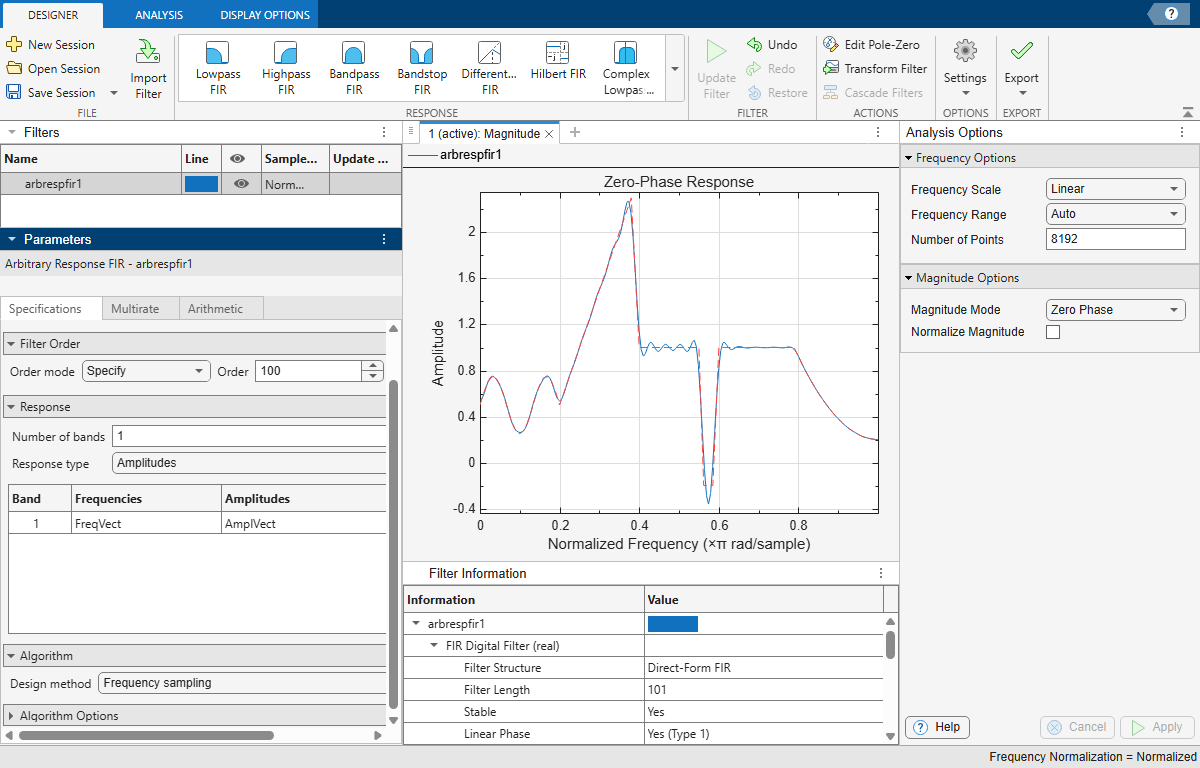Choose the Differentiator FIR response

pyautogui.click(x=490, y=69)
